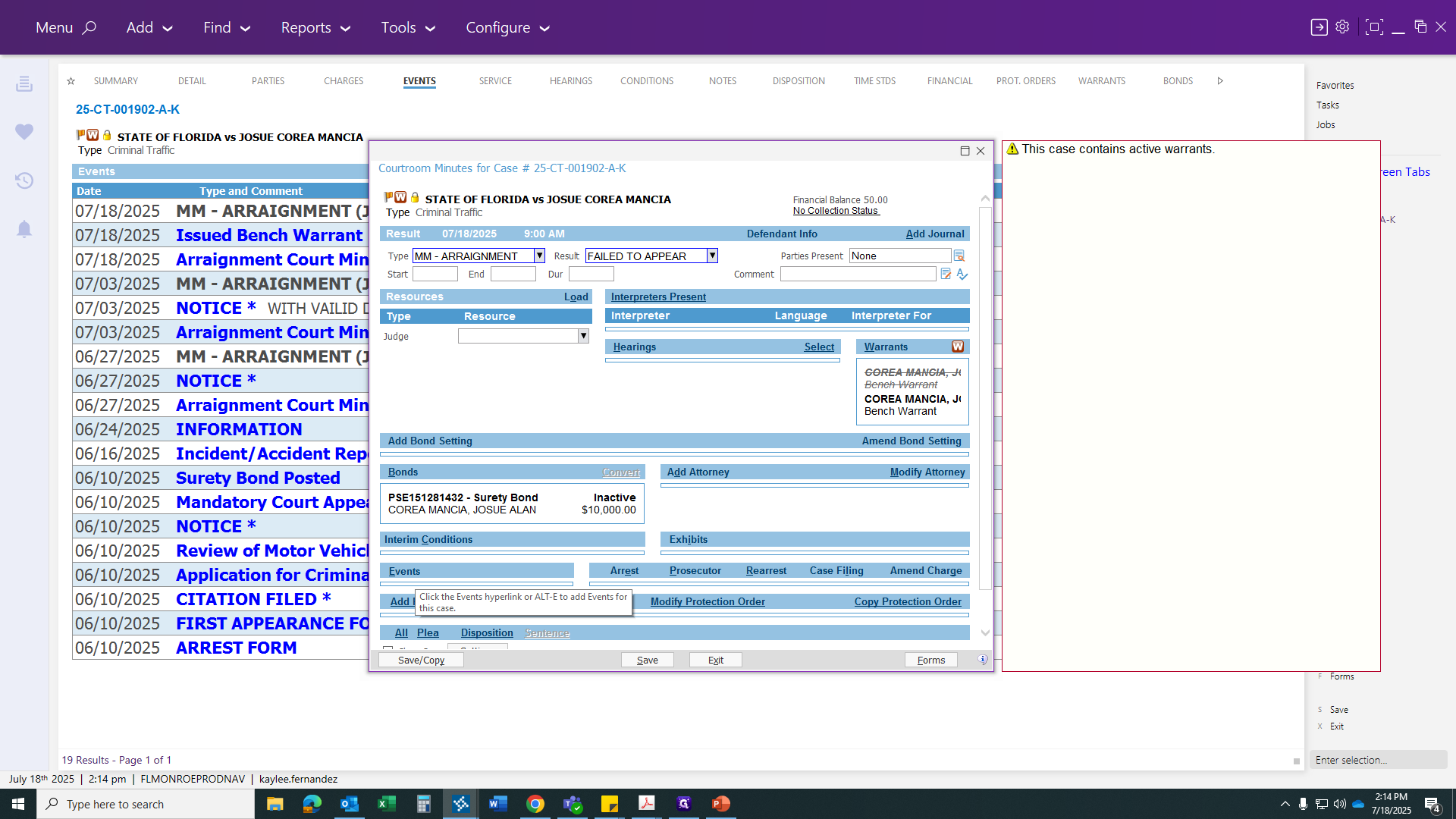Click the Parties Present field
This screenshot has width=1456, height=819.
[x=900, y=256]
